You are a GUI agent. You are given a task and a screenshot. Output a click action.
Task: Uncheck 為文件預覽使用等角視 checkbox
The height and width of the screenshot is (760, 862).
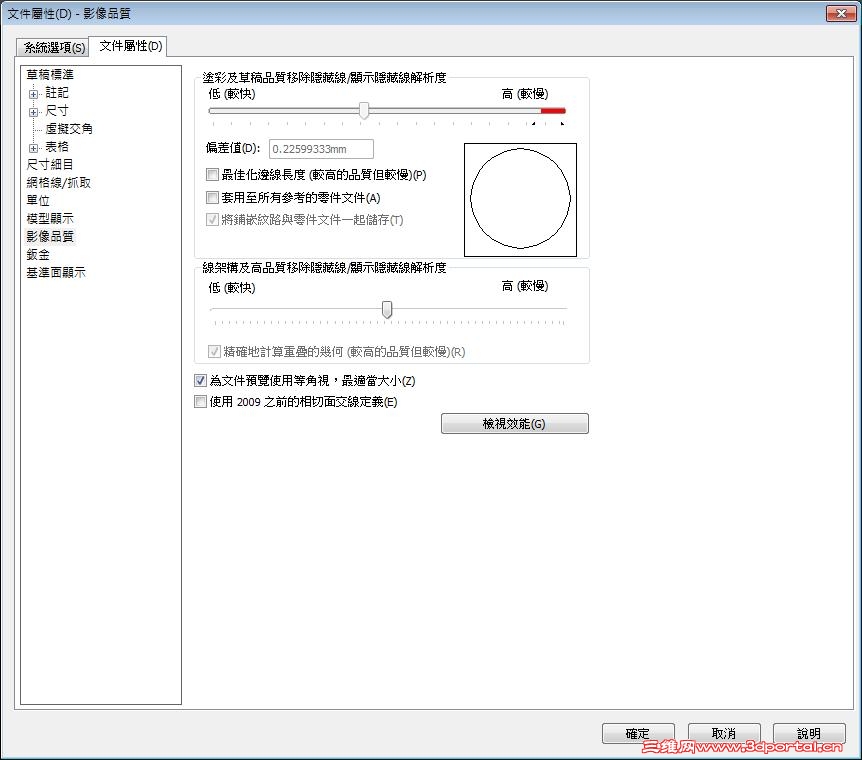pyautogui.click(x=200, y=381)
